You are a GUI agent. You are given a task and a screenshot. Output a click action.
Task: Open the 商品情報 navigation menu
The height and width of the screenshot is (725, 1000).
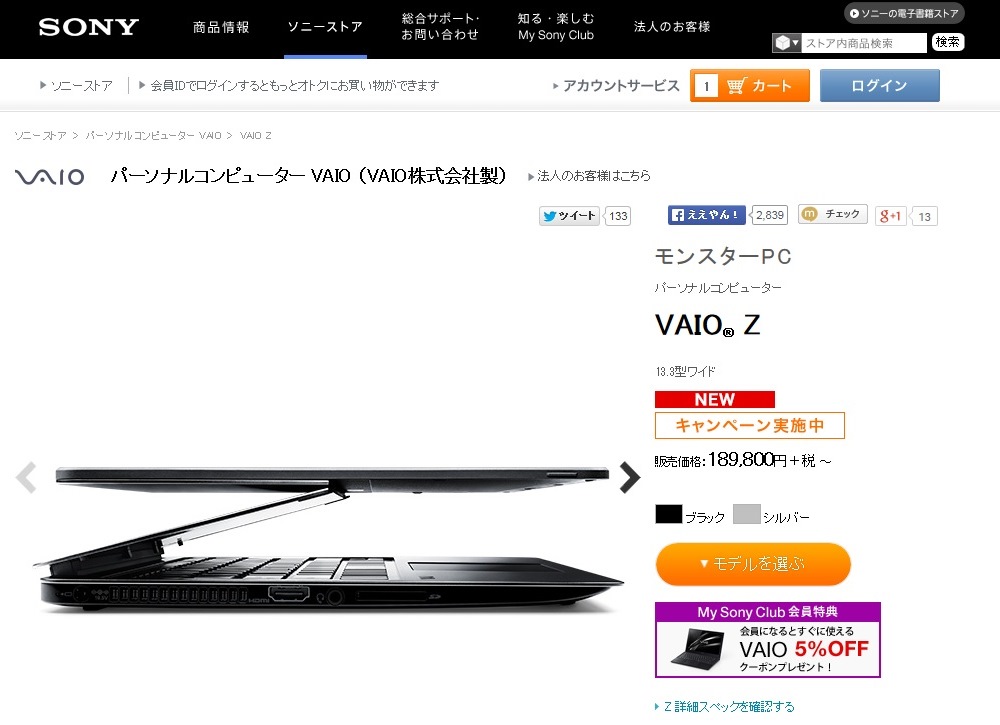click(221, 27)
